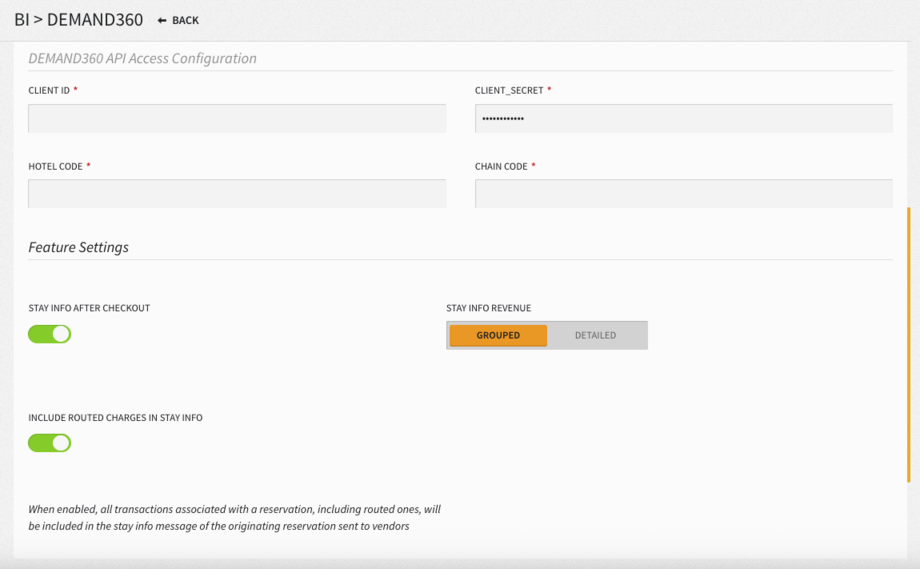The image size is (920, 569).
Task: Switch stay info revenue to DETAILED
Action: (x=596, y=336)
